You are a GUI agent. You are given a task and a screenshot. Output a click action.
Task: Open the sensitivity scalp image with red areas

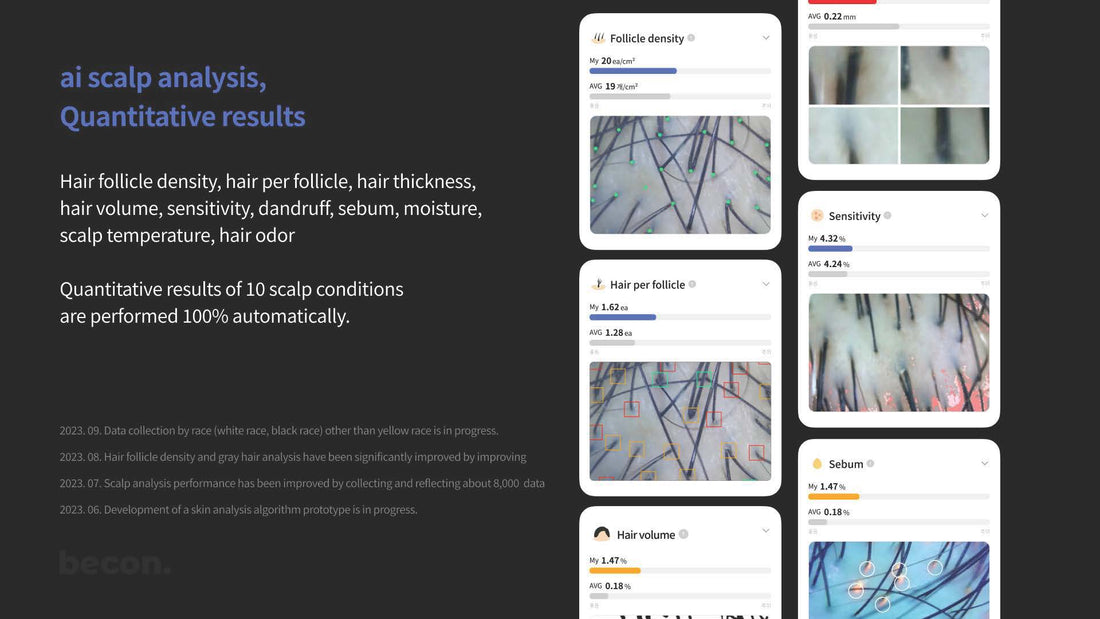click(899, 352)
